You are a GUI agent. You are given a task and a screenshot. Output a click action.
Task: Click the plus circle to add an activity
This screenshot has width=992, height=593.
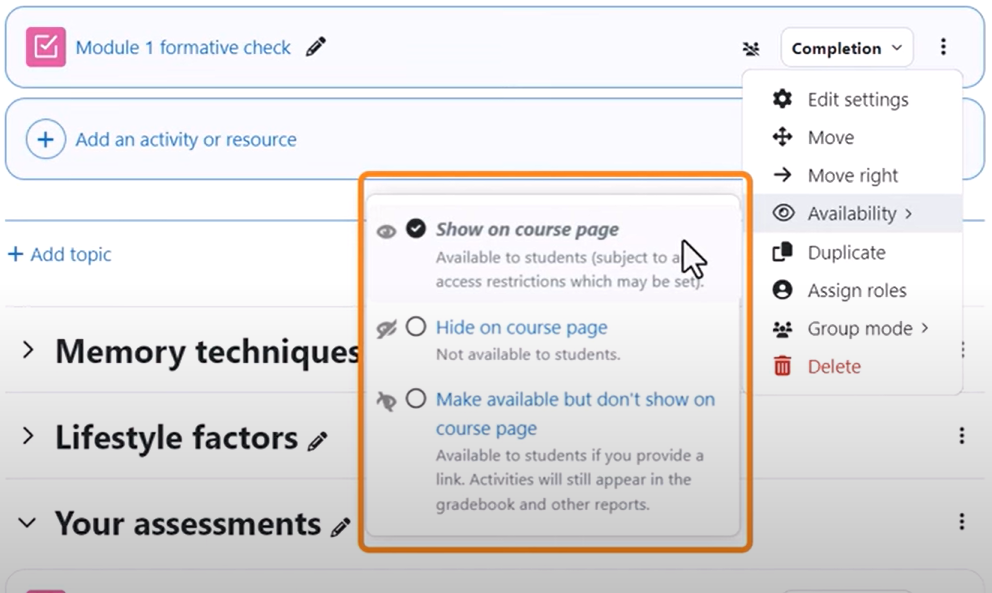pyautogui.click(x=46, y=139)
